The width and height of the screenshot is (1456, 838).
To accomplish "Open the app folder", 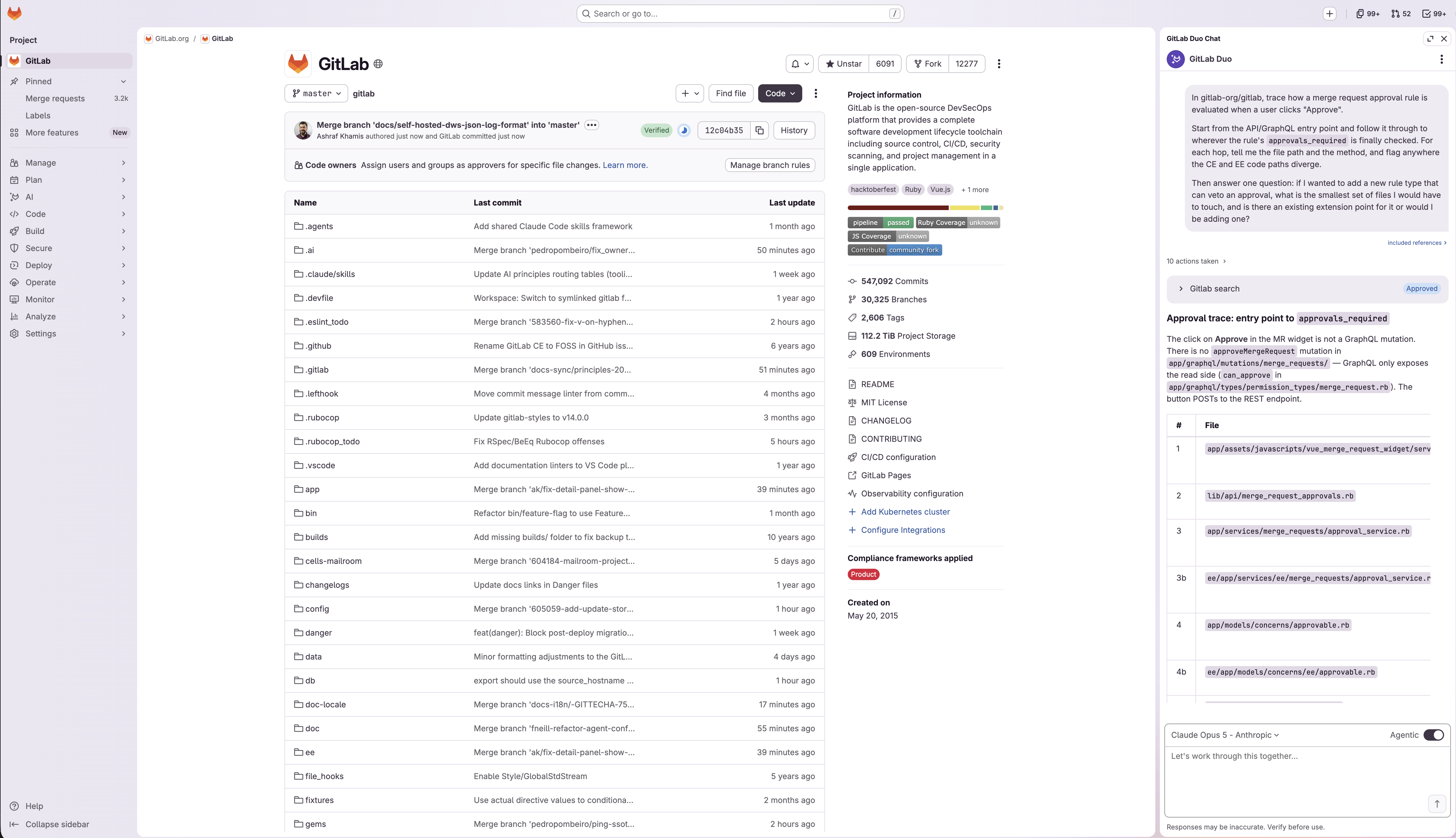I will coord(312,489).
